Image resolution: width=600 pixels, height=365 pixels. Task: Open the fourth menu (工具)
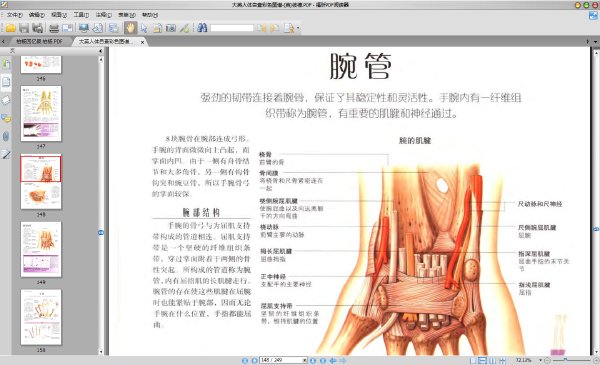click(x=81, y=15)
